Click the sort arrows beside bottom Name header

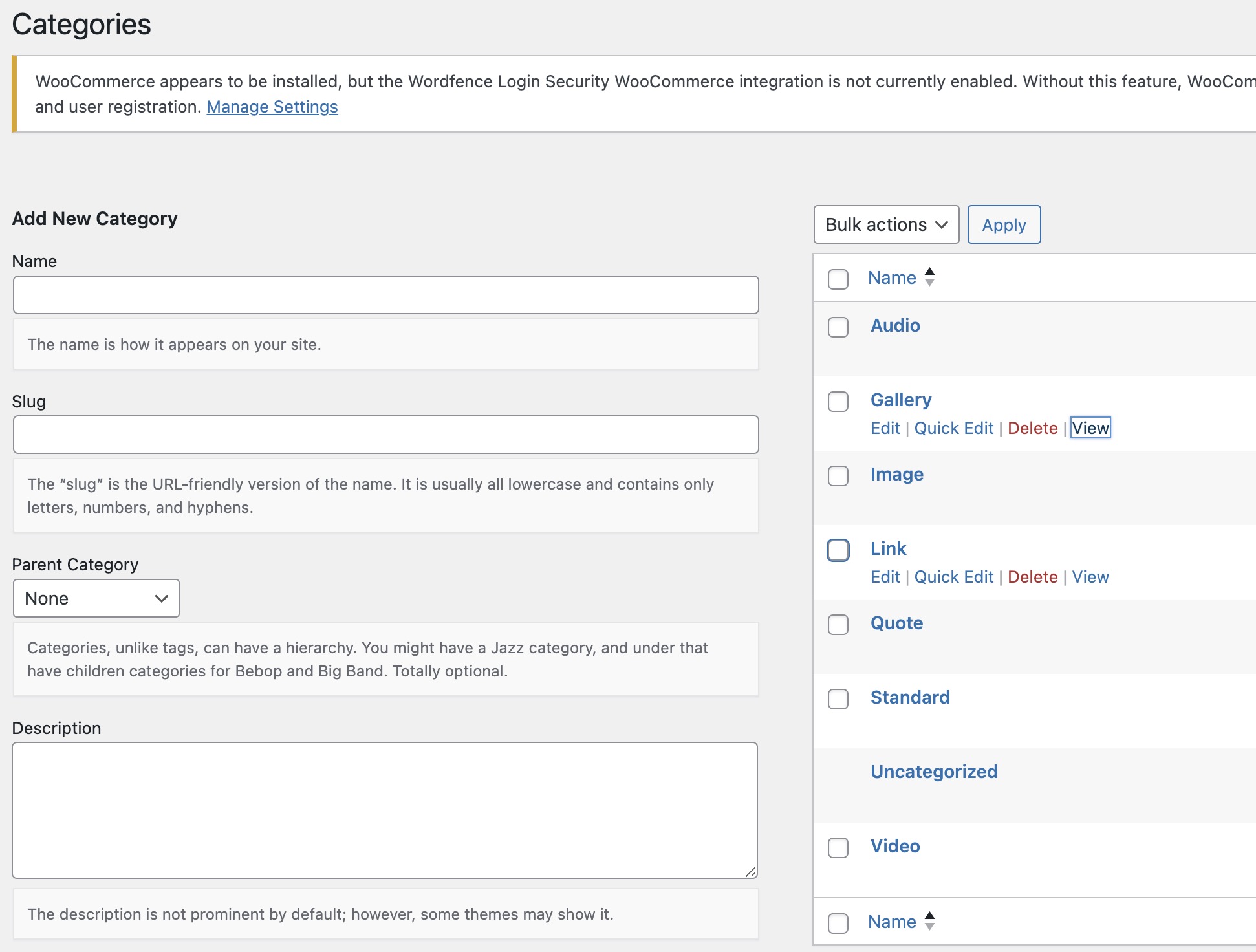click(929, 921)
